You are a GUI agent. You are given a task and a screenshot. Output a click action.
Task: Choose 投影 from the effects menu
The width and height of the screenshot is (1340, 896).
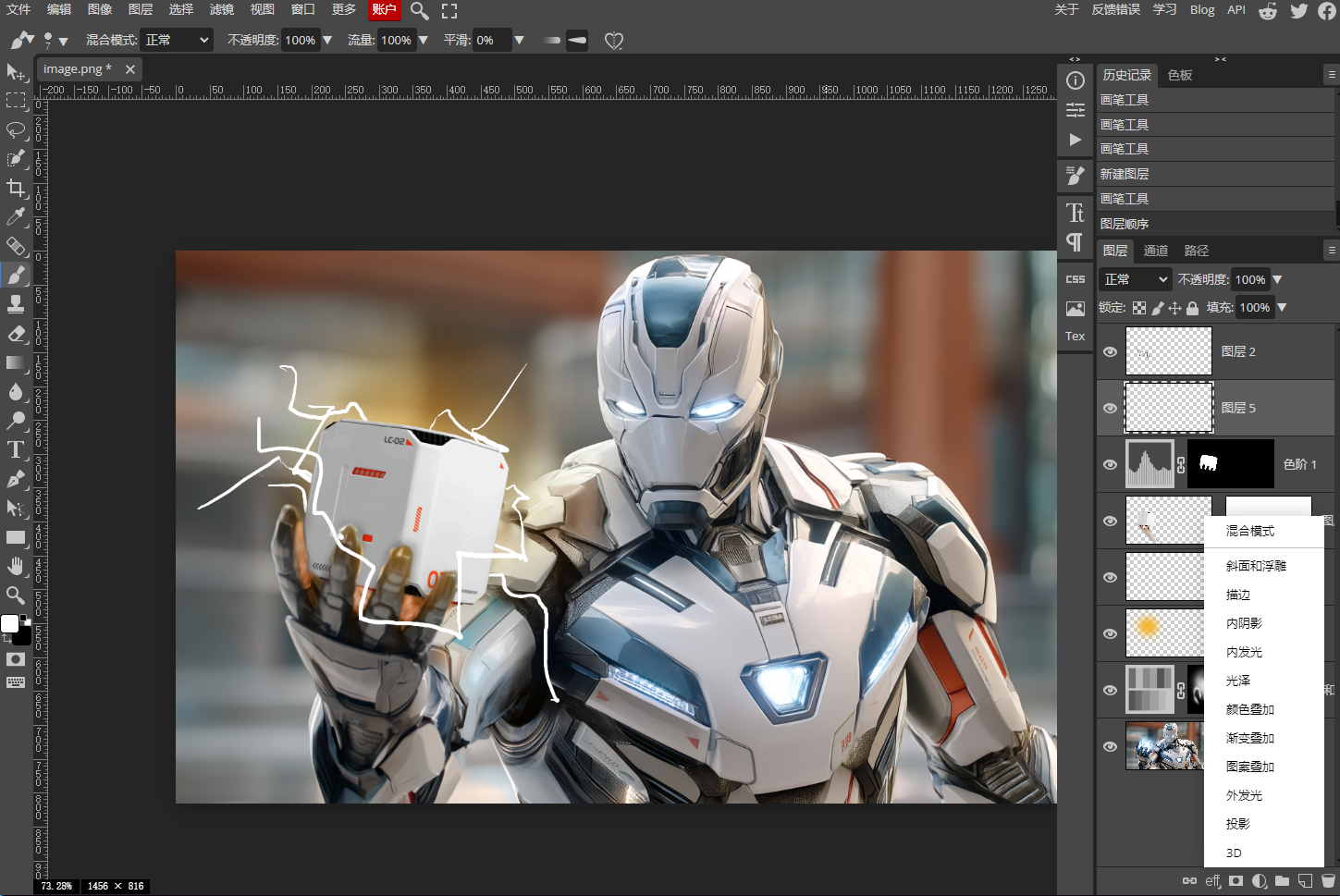[x=1238, y=824]
